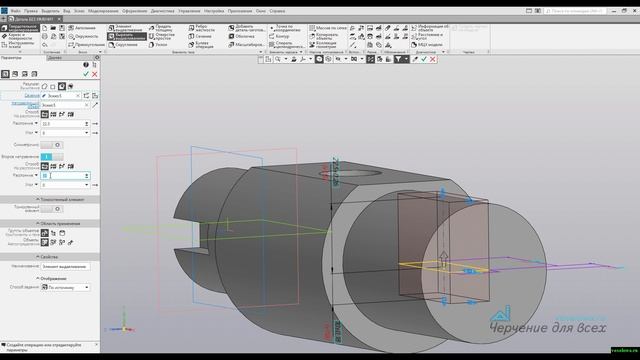This screenshot has height=360, width=640.
Task: Select Копировать объекты command
Action: click(324, 36)
